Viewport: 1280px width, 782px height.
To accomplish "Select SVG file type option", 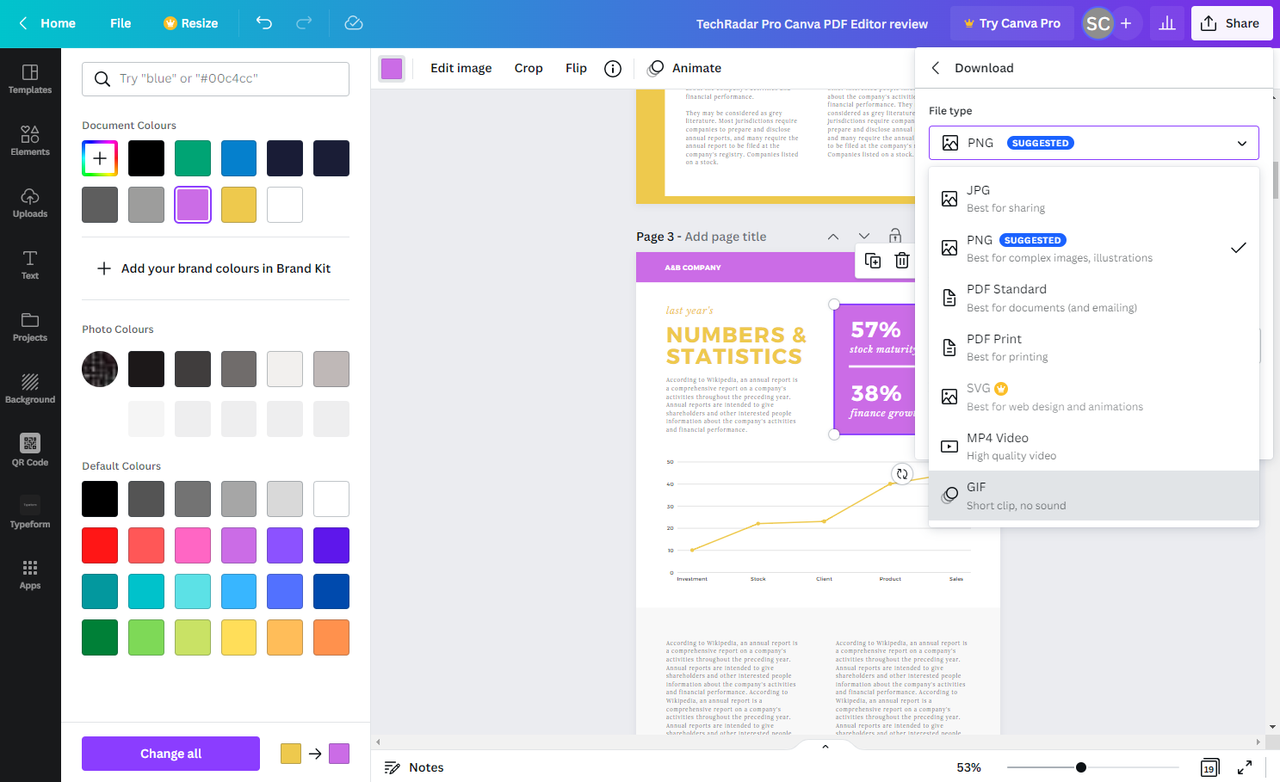I will [1094, 397].
